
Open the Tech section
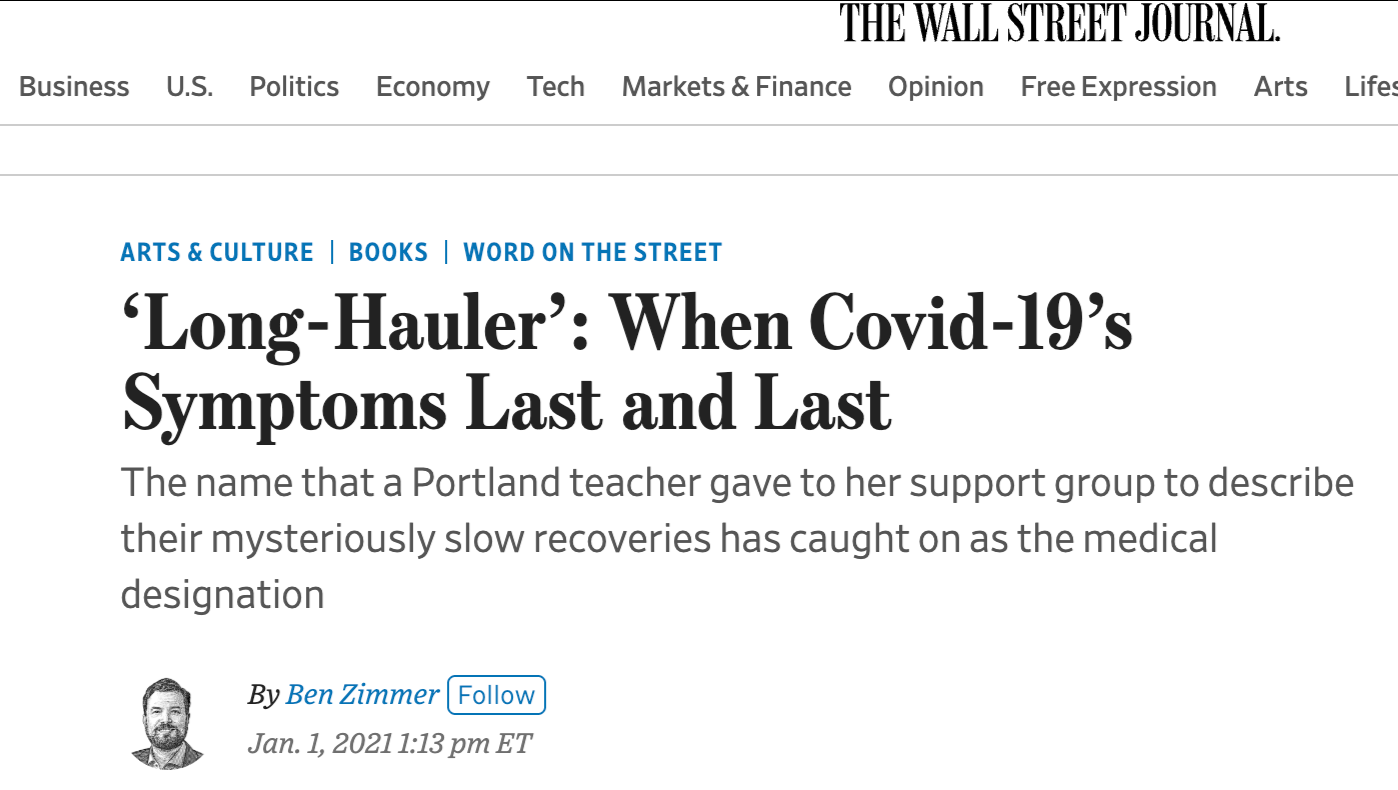[556, 87]
